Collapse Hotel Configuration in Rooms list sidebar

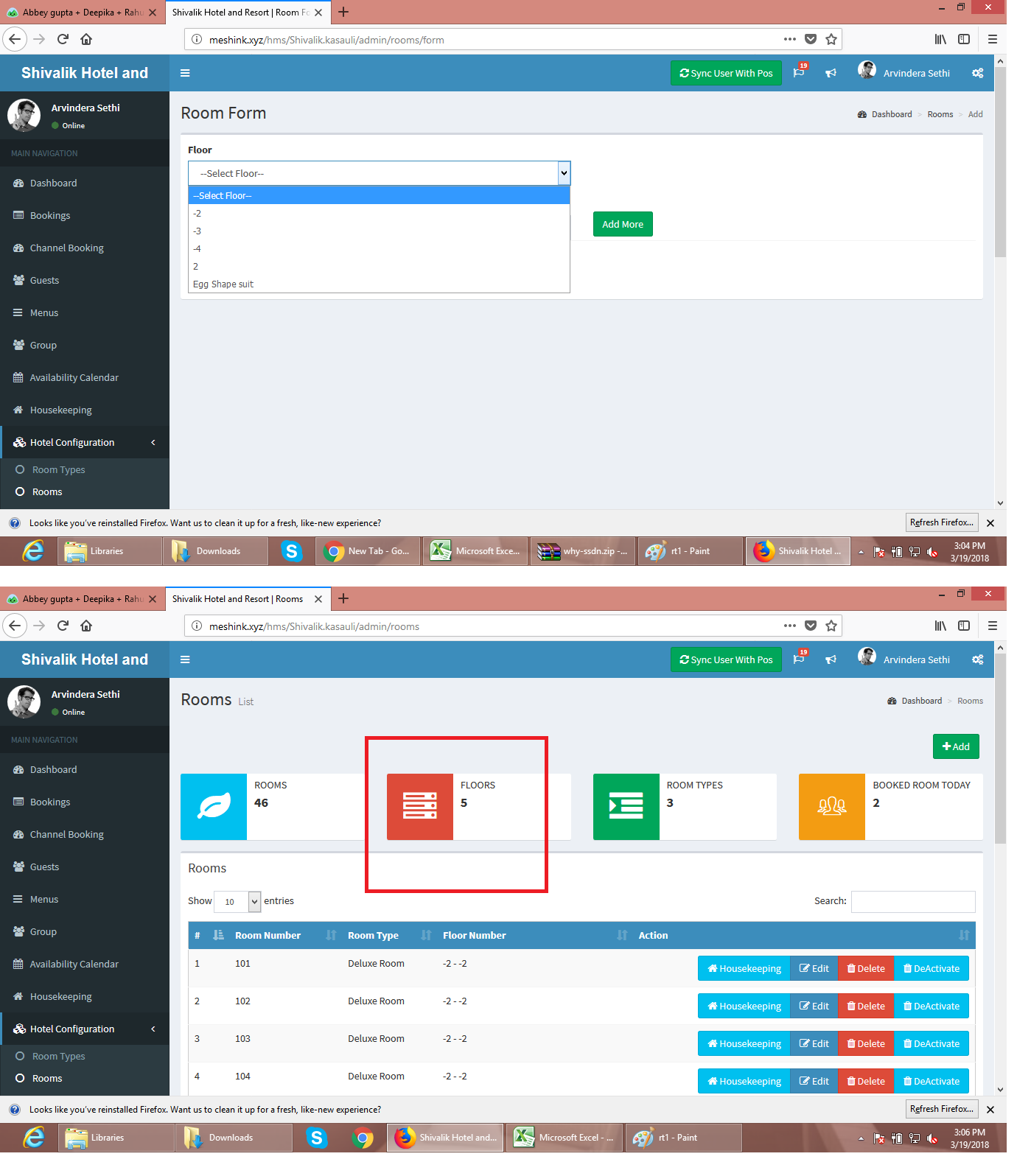click(85, 1029)
